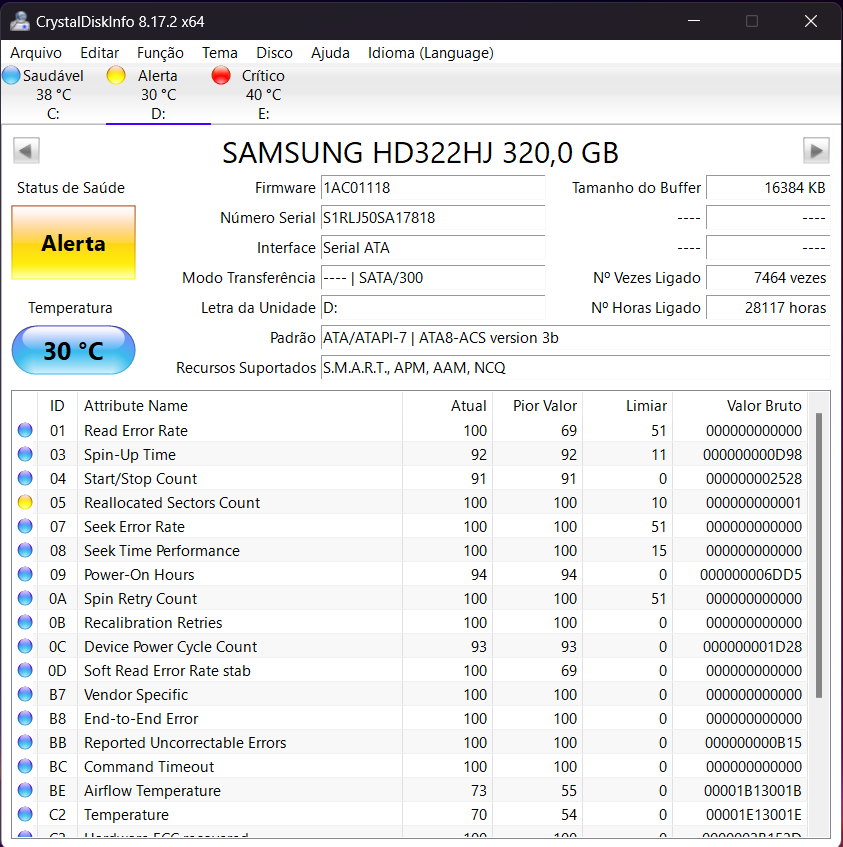Open the Editar menu
Viewport: 843px width, 847px height.
pyautogui.click(x=99, y=53)
